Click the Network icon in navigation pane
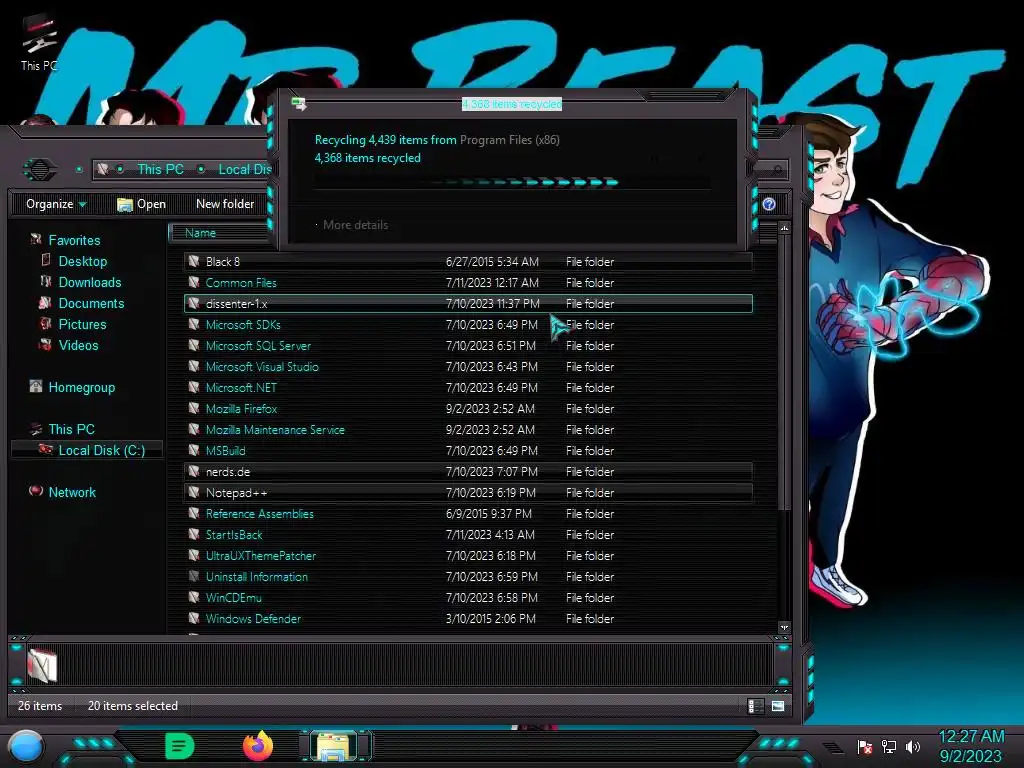This screenshot has width=1024, height=768. [36, 491]
